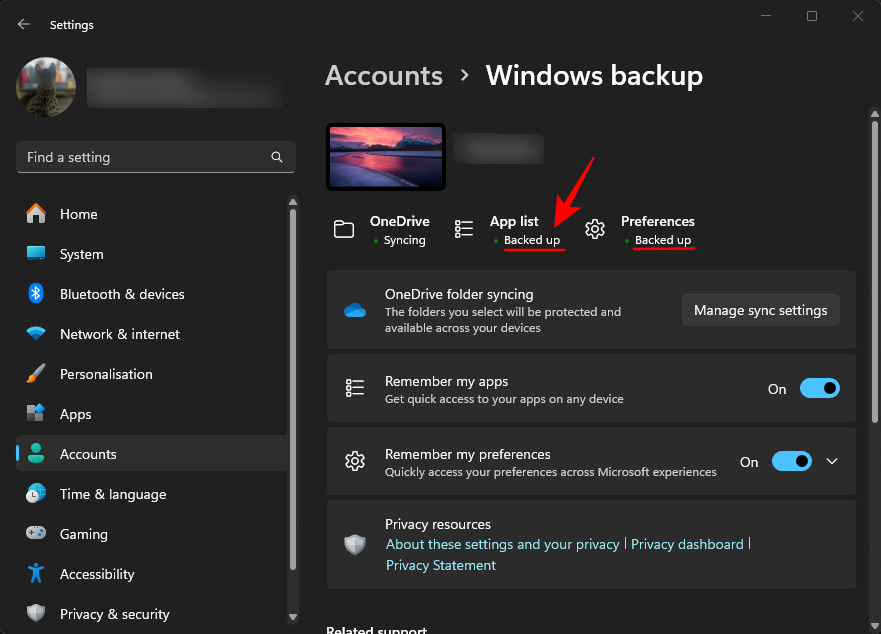Click the back arrow in Settings
The height and width of the screenshot is (634, 881).
tap(24, 24)
